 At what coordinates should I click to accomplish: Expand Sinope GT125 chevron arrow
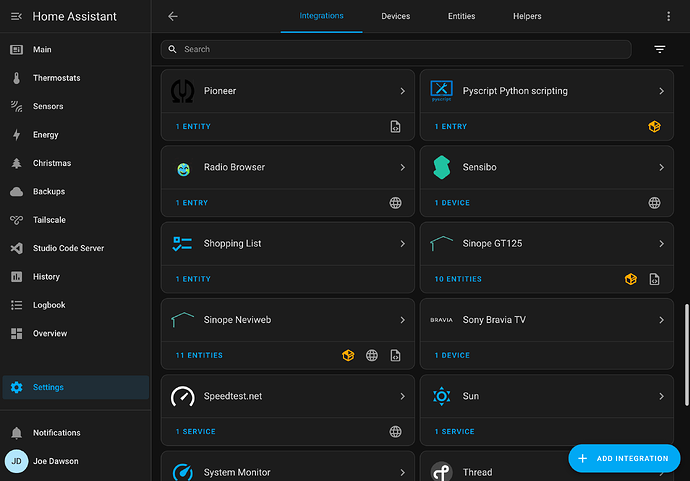(661, 243)
